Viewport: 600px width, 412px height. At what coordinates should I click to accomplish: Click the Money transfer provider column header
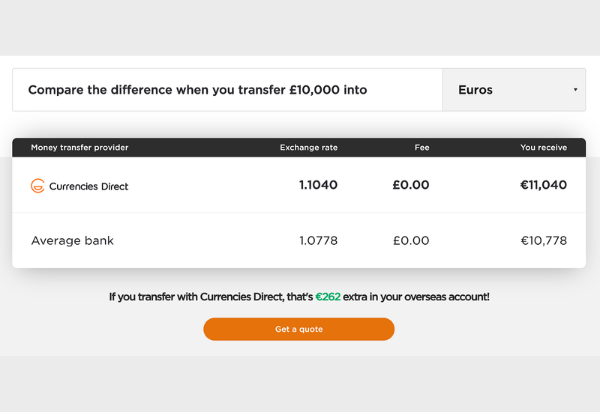(x=79, y=148)
